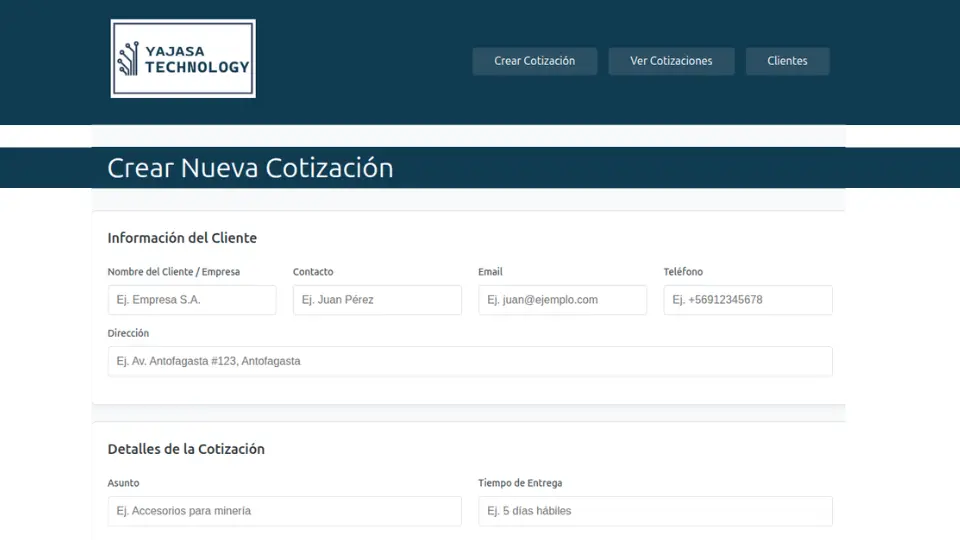
Task: Click the 'Asunto' field label
Action: point(124,483)
